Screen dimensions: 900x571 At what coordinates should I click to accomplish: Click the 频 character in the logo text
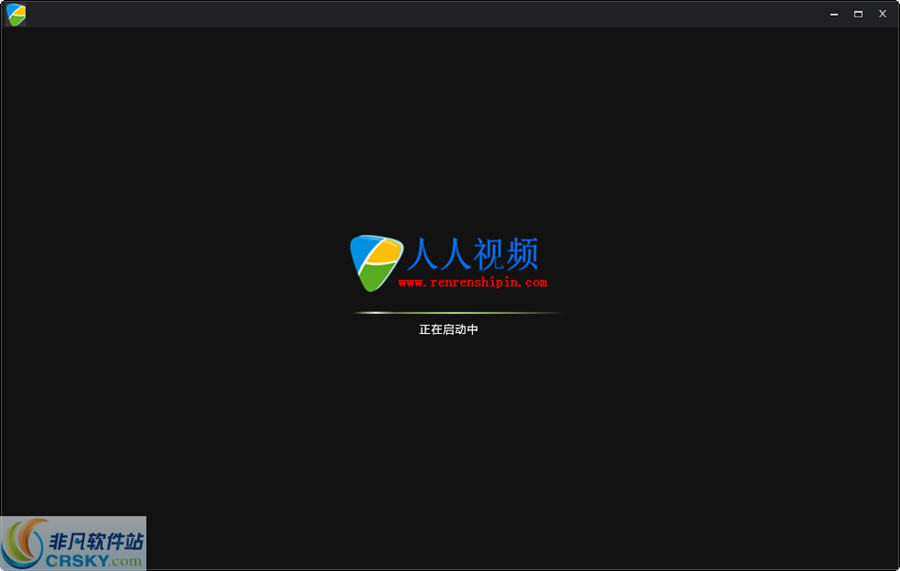point(522,255)
